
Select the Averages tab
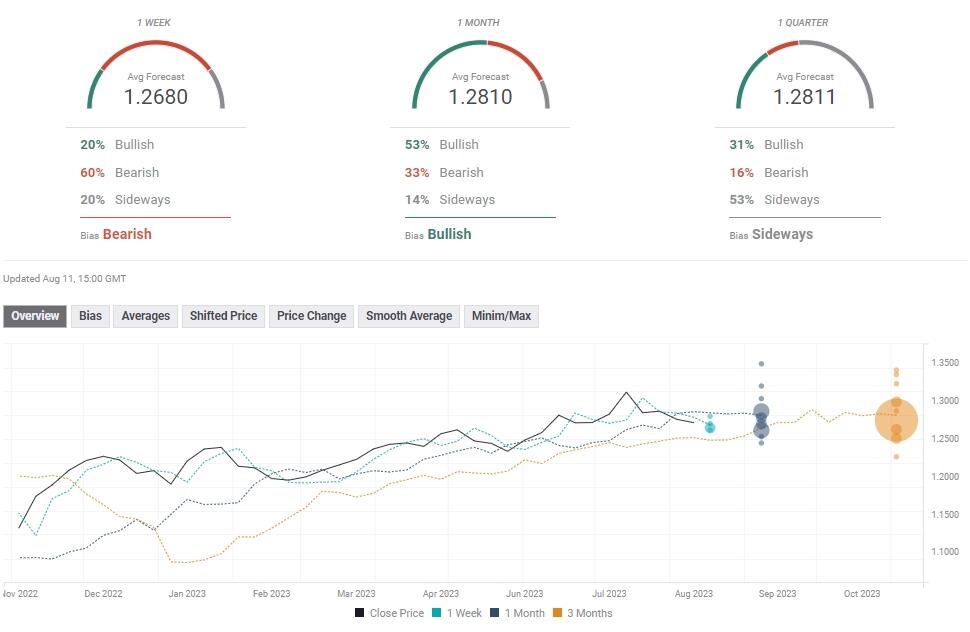click(146, 316)
